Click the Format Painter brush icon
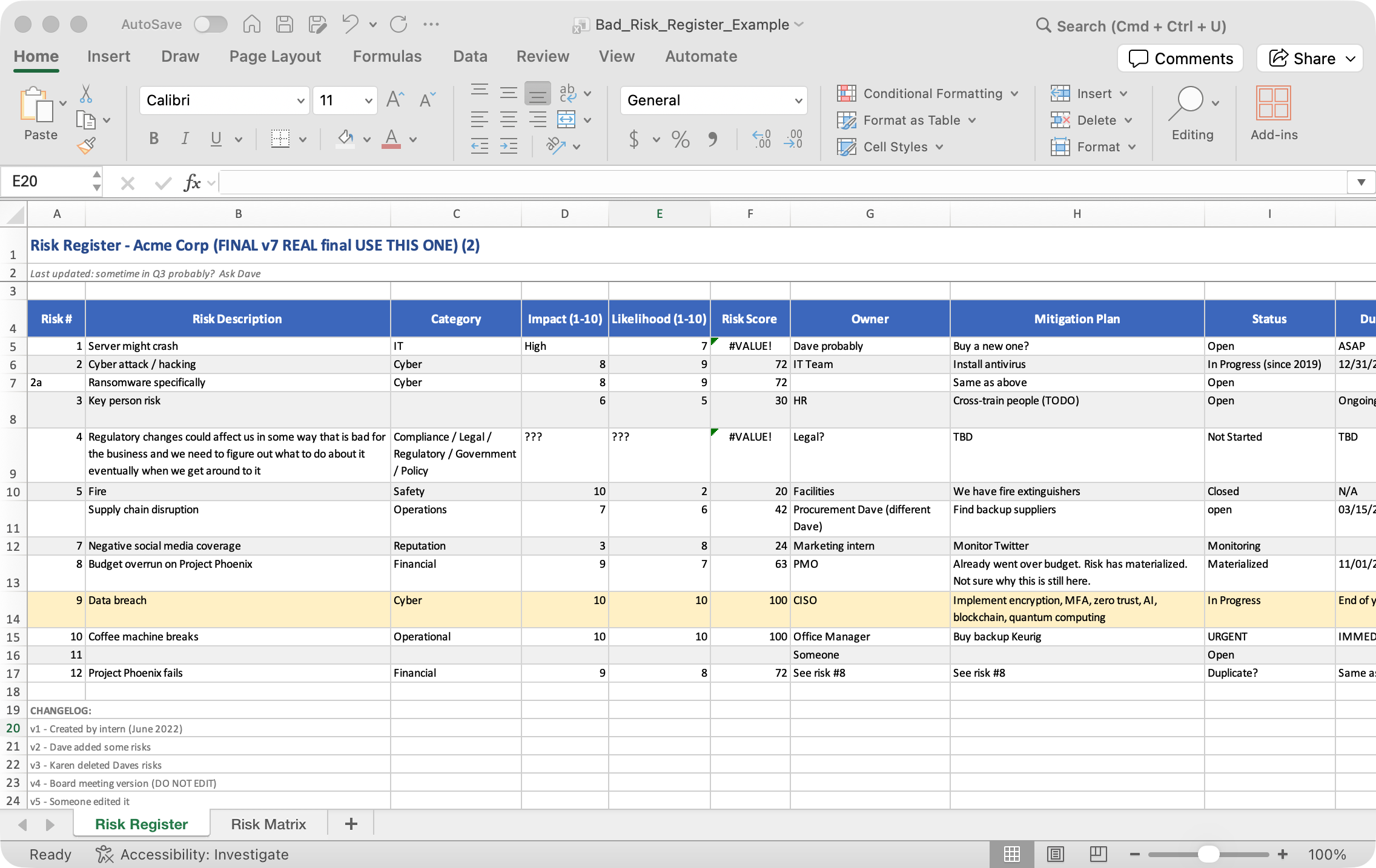 86,145
